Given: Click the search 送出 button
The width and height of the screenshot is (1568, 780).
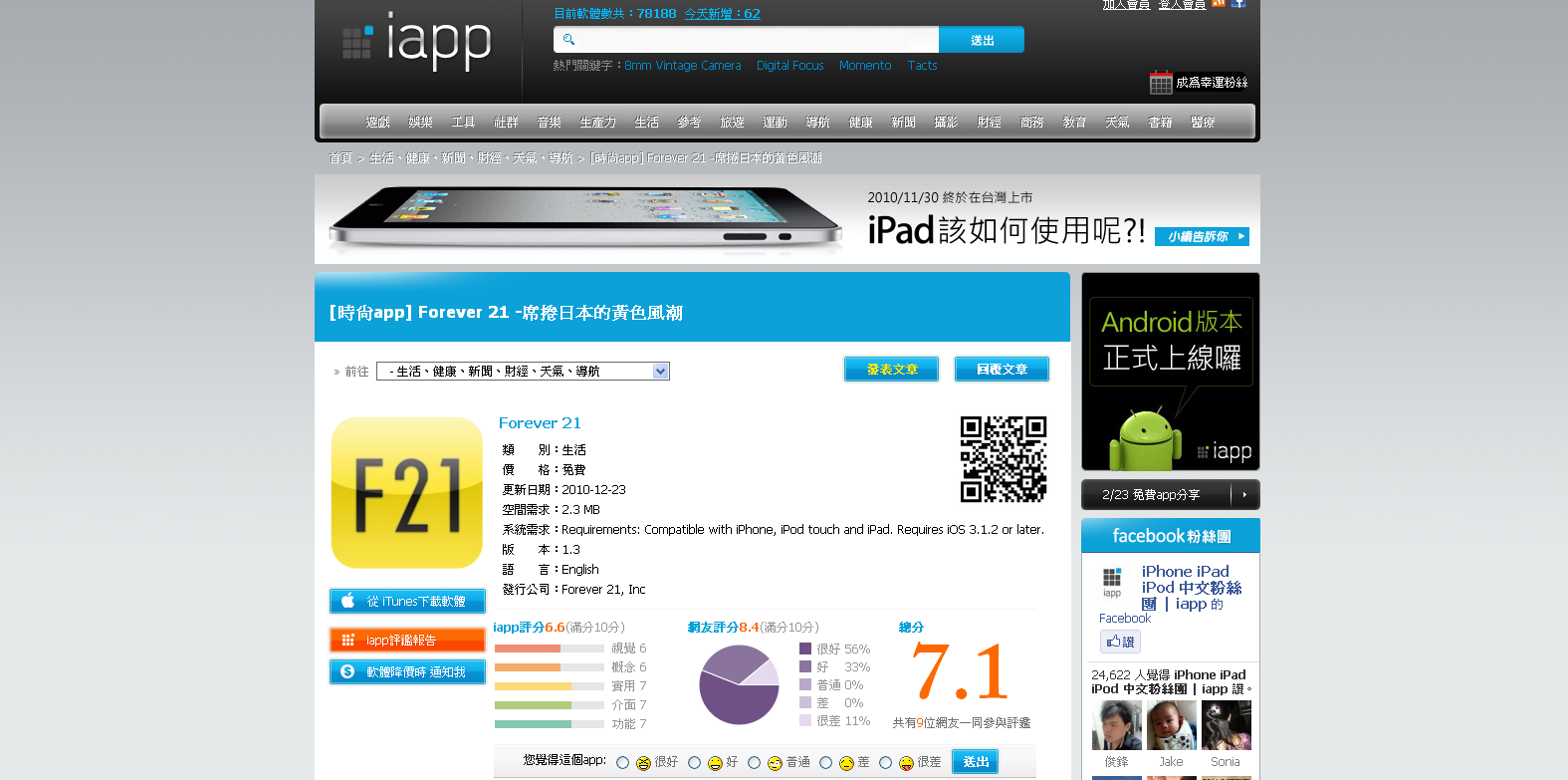Looking at the screenshot, I should tap(982, 40).
